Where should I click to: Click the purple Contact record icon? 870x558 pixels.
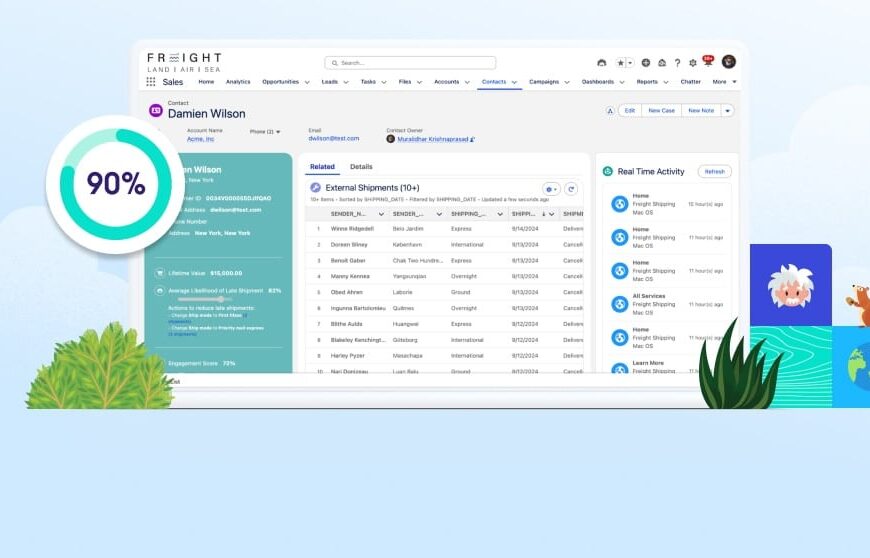[x=156, y=110]
